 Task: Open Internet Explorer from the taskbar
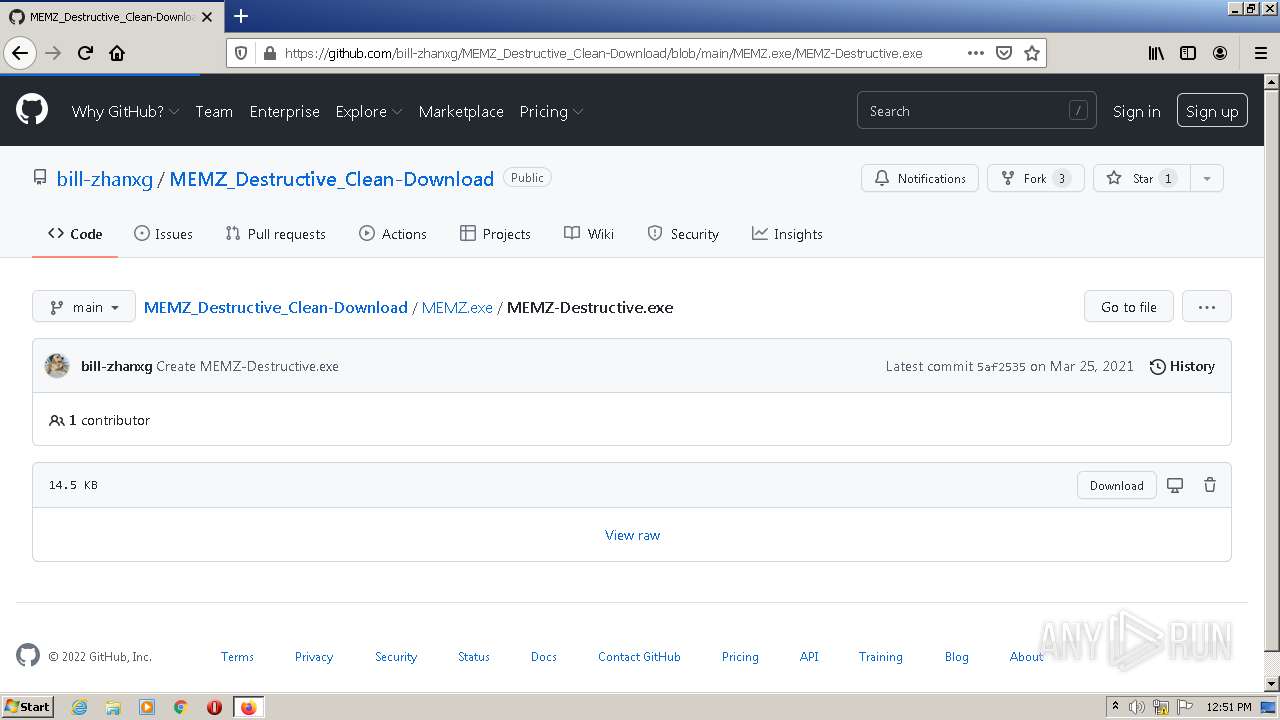(x=79, y=707)
